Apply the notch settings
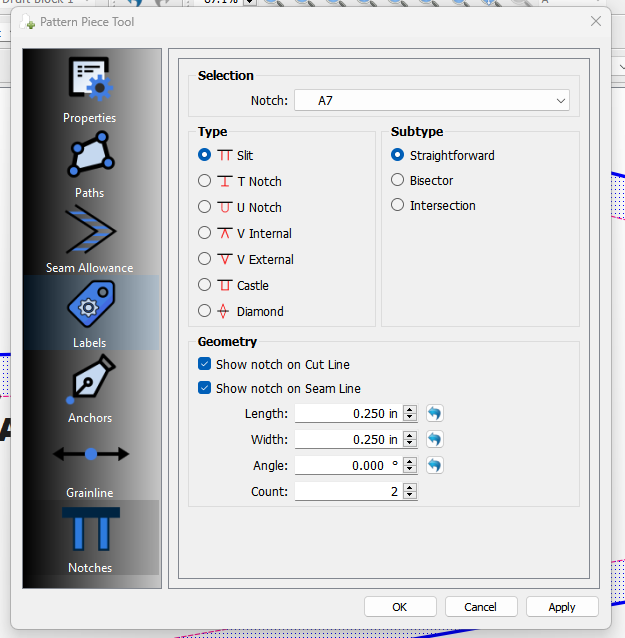The image size is (625, 638). tap(562, 607)
